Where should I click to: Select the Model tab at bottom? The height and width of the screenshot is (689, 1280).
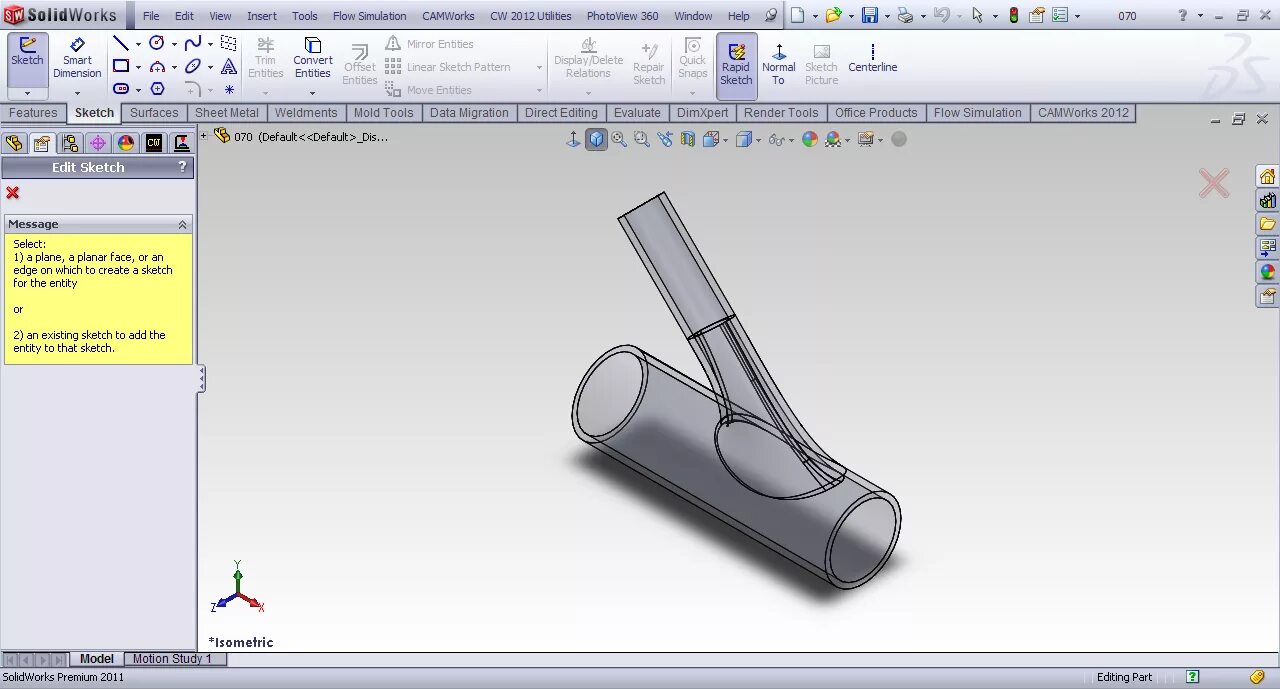point(97,659)
